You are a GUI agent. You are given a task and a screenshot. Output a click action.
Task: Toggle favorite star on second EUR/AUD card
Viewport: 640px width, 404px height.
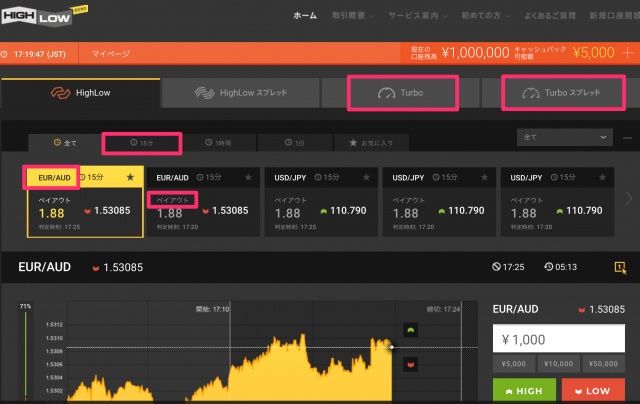click(248, 177)
